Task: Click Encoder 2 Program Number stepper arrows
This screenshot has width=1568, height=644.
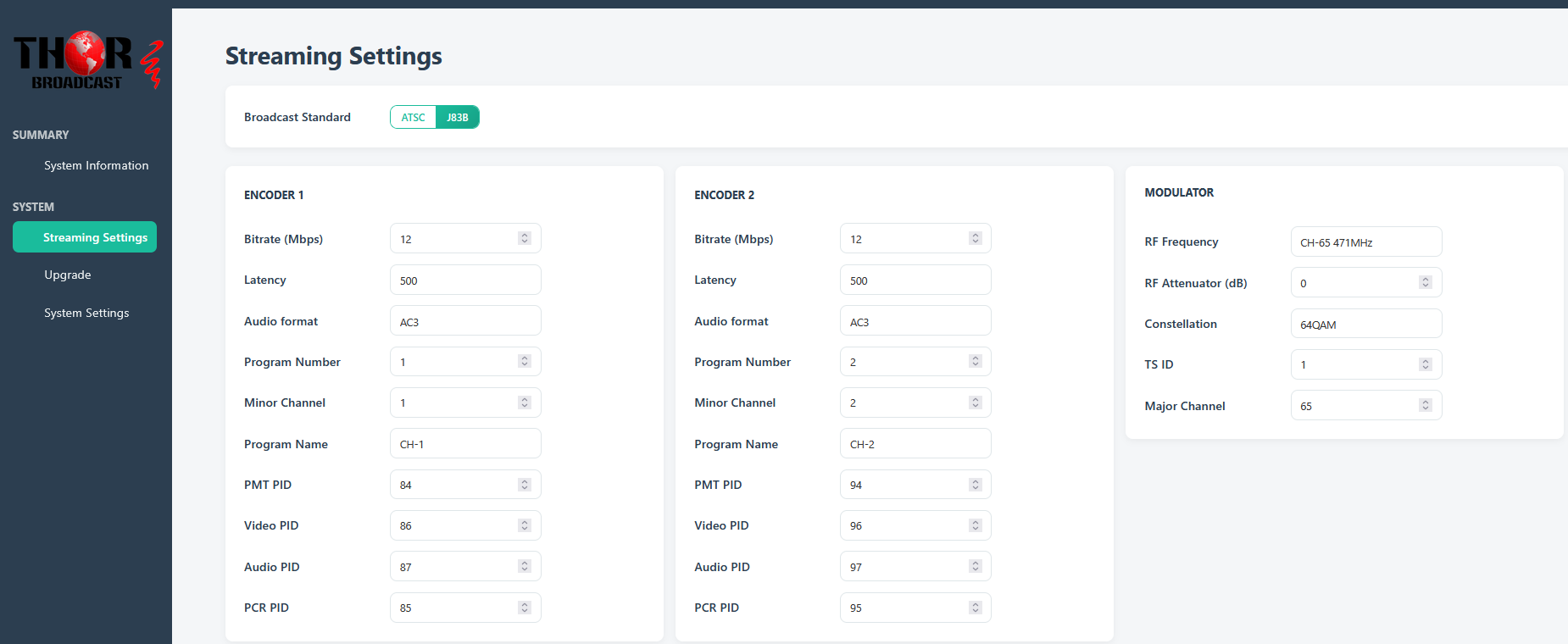Action: tap(975, 362)
